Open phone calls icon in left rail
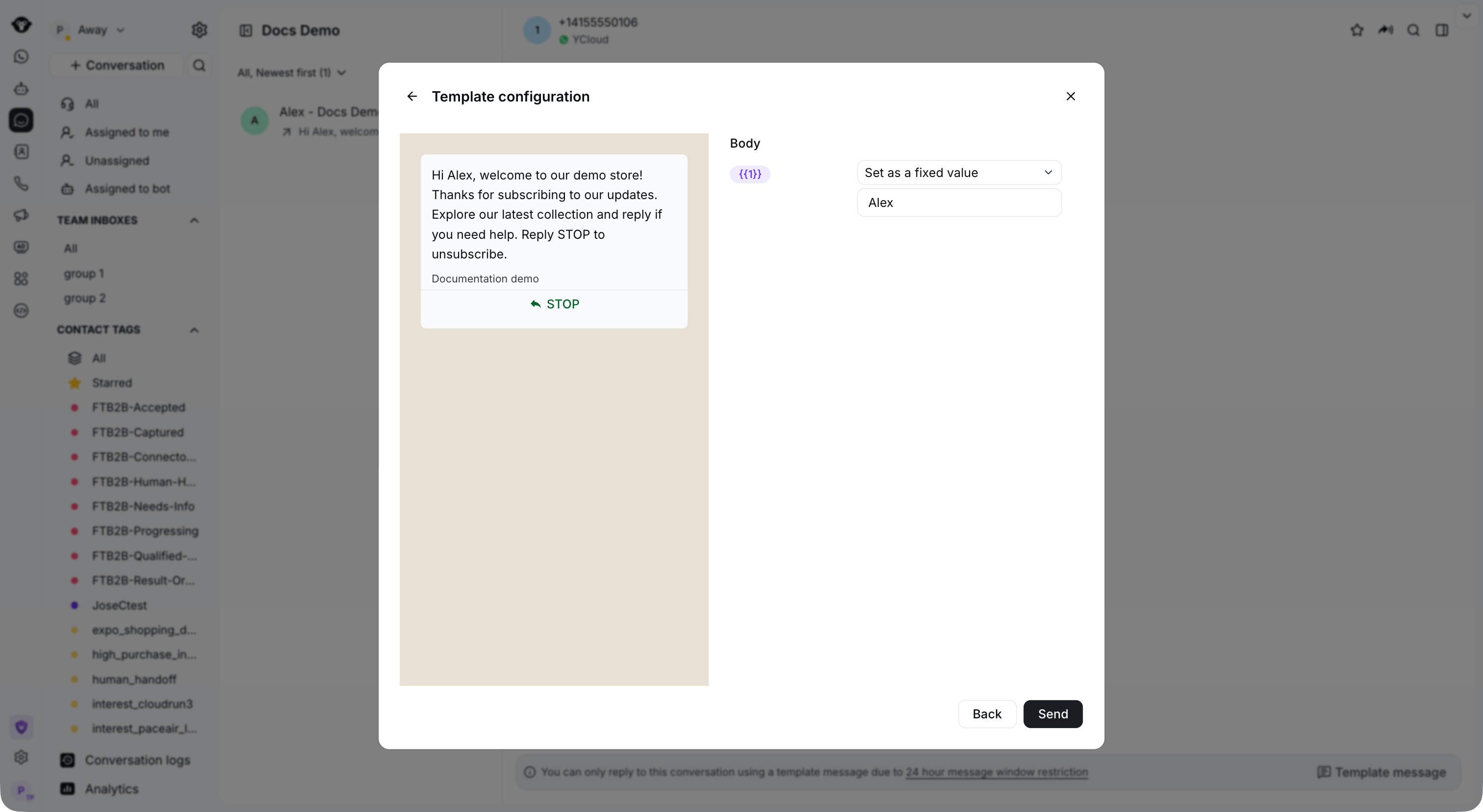The height and width of the screenshot is (812, 1483). click(21, 183)
